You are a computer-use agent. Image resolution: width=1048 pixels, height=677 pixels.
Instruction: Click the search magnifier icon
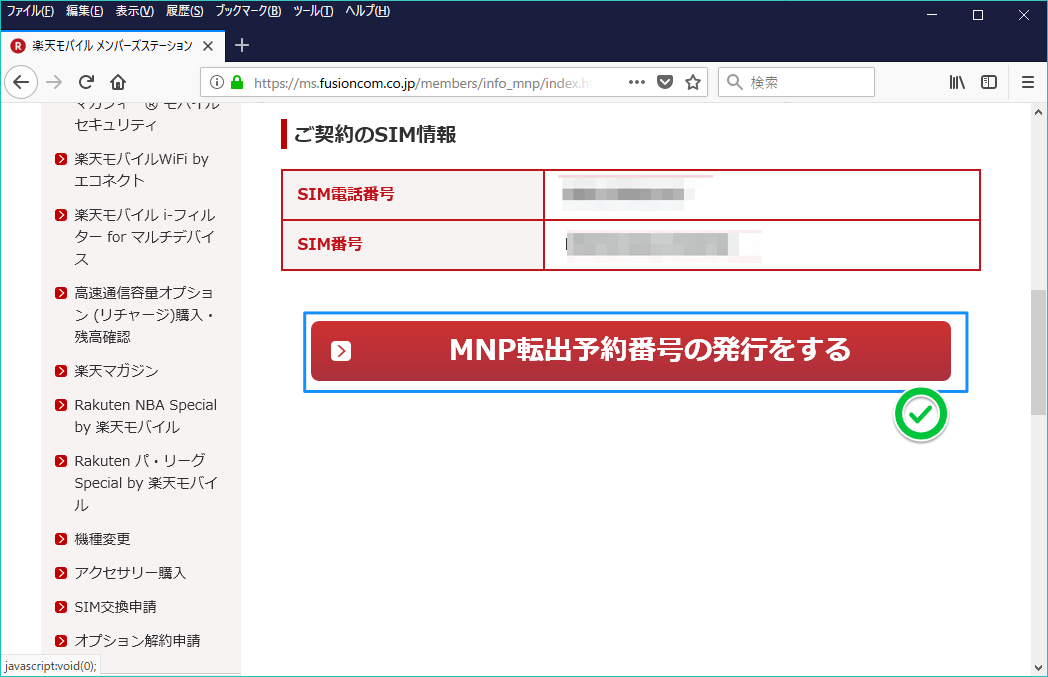pos(735,82)
